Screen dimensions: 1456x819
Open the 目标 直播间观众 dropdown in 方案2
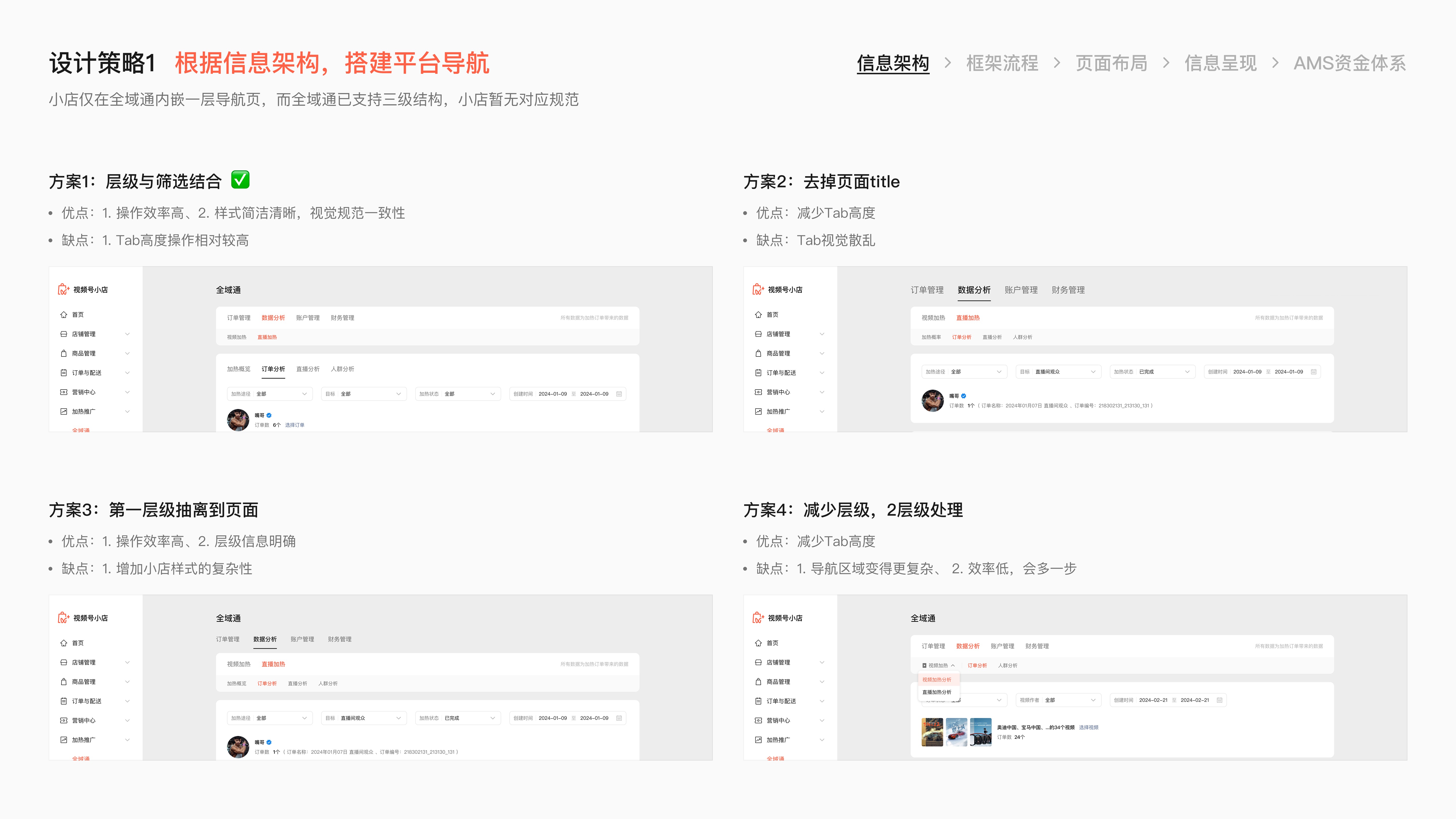click(1058, 372)
